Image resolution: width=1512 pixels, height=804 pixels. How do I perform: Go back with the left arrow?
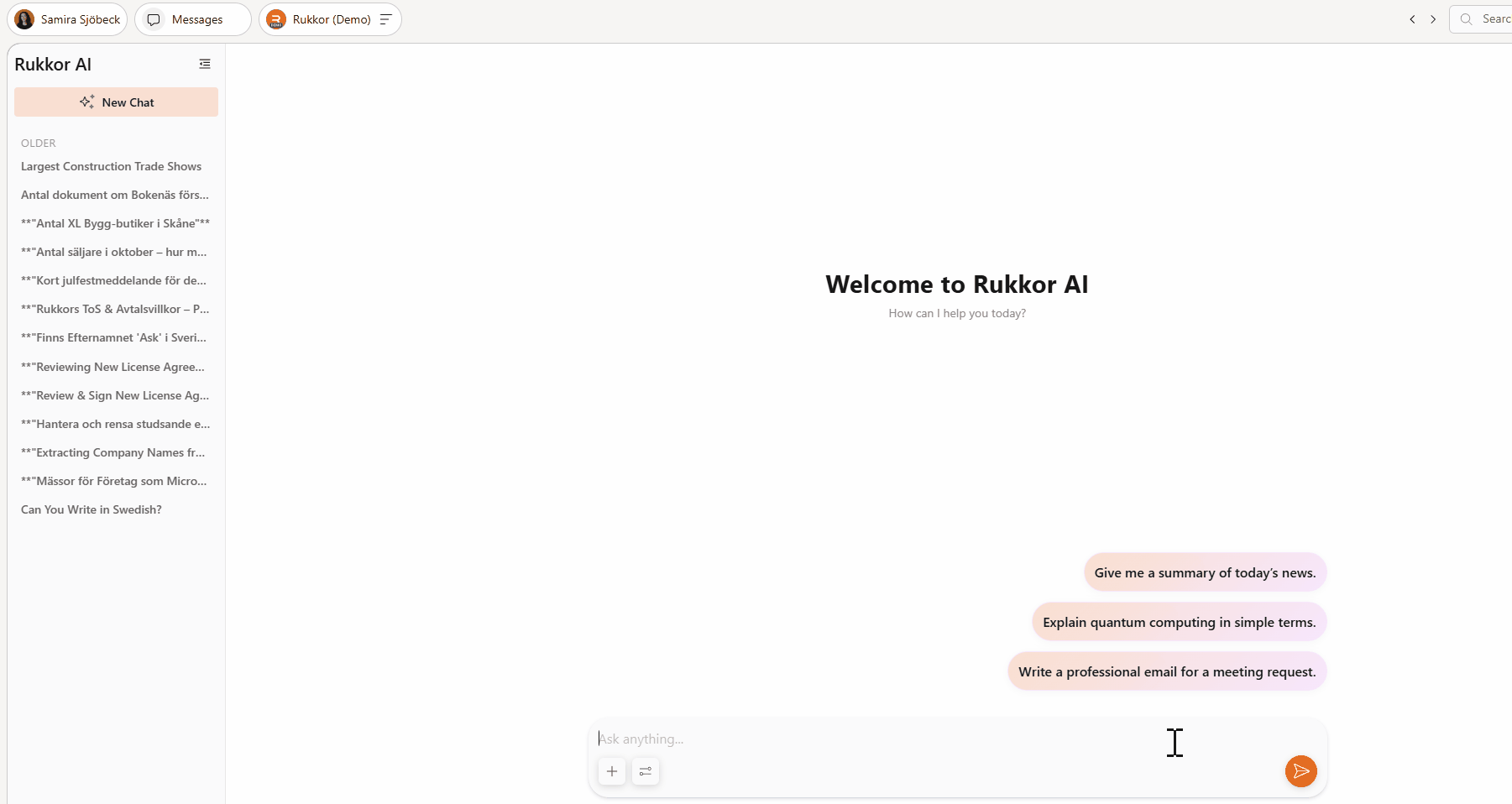point(1412,19)
